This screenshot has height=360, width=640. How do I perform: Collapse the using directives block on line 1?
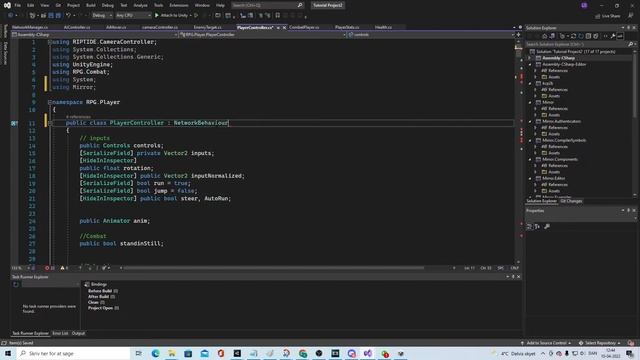(50, 42)
